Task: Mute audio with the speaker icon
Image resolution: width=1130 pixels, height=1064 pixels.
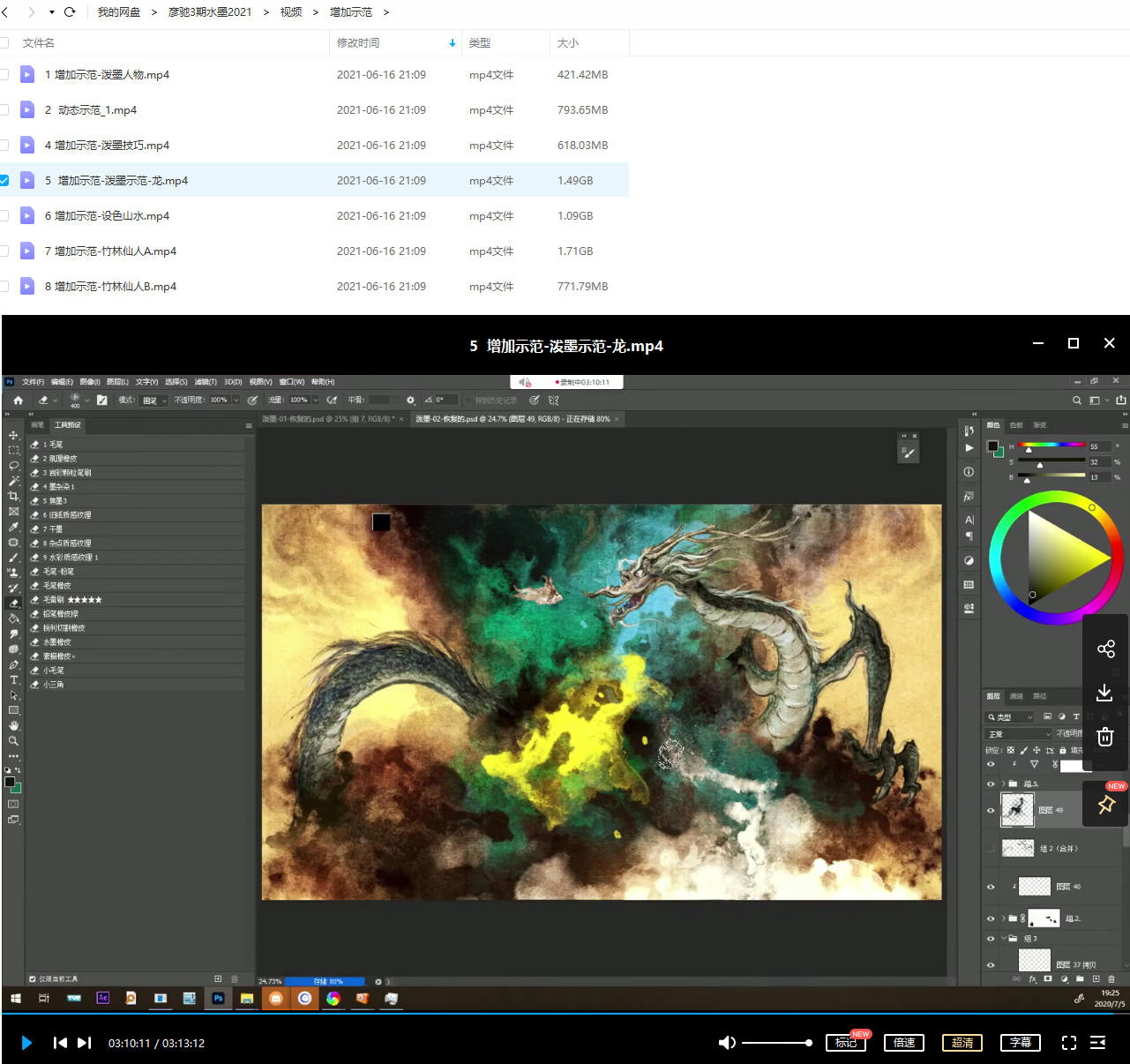Action: (726, 1043)
